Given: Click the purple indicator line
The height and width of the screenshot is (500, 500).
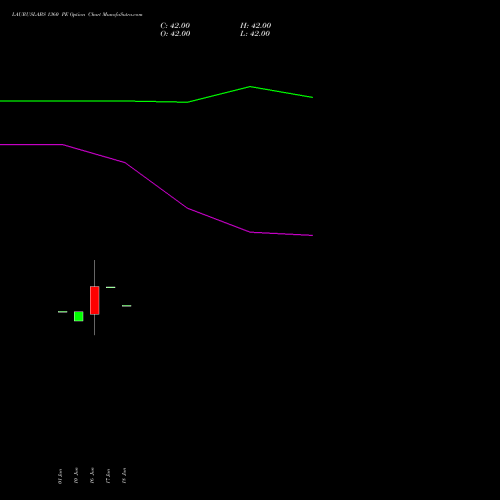Looking at the screenshot, I should coord(156,190).
